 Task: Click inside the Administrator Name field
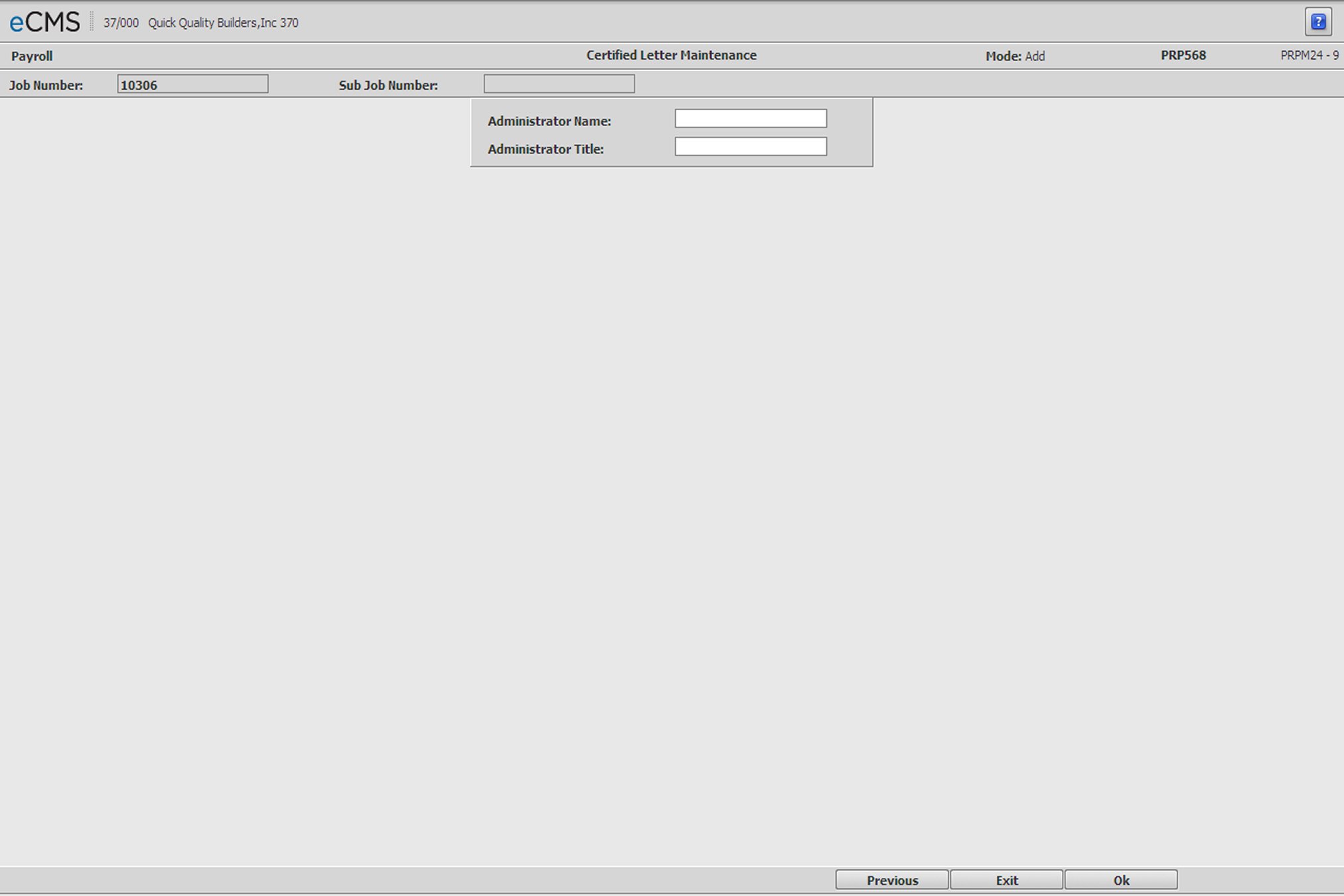(750, 118)
